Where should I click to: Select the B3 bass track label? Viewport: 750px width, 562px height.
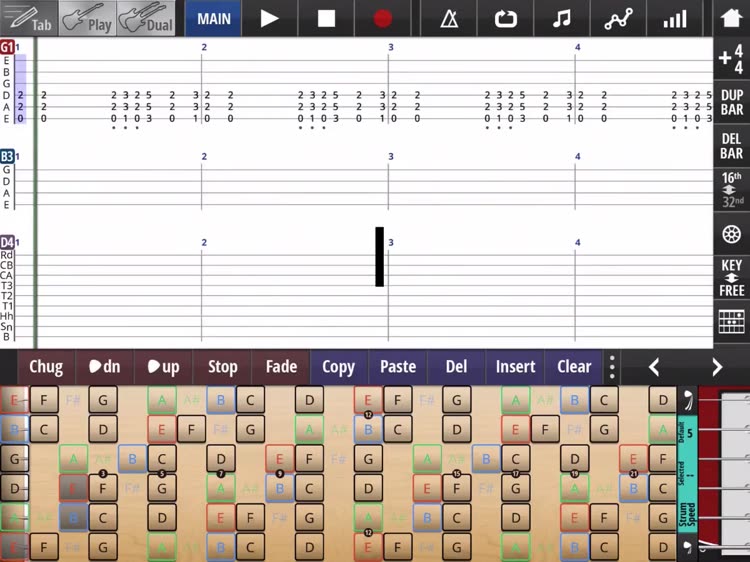pos(7,156)
